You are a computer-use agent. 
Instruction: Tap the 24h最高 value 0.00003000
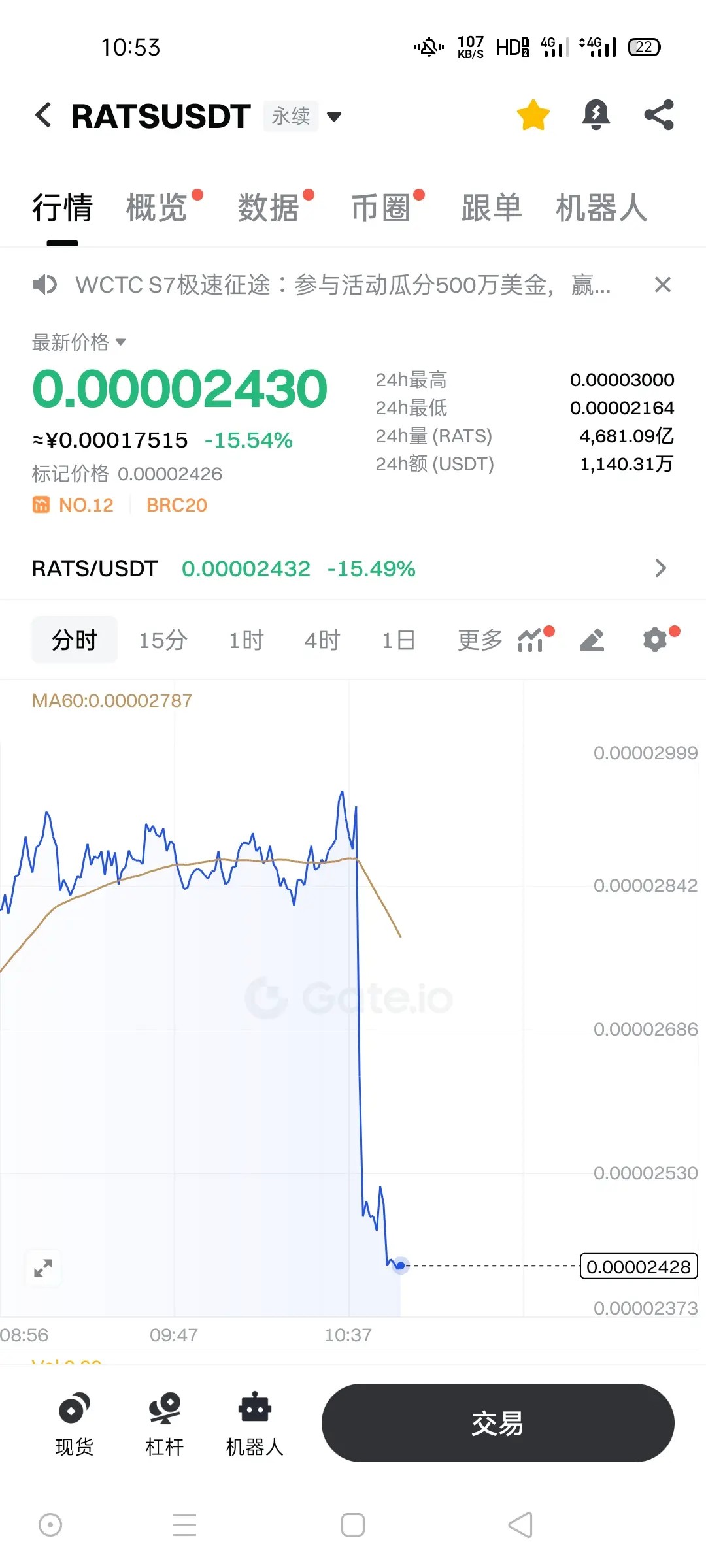point(622,380)
